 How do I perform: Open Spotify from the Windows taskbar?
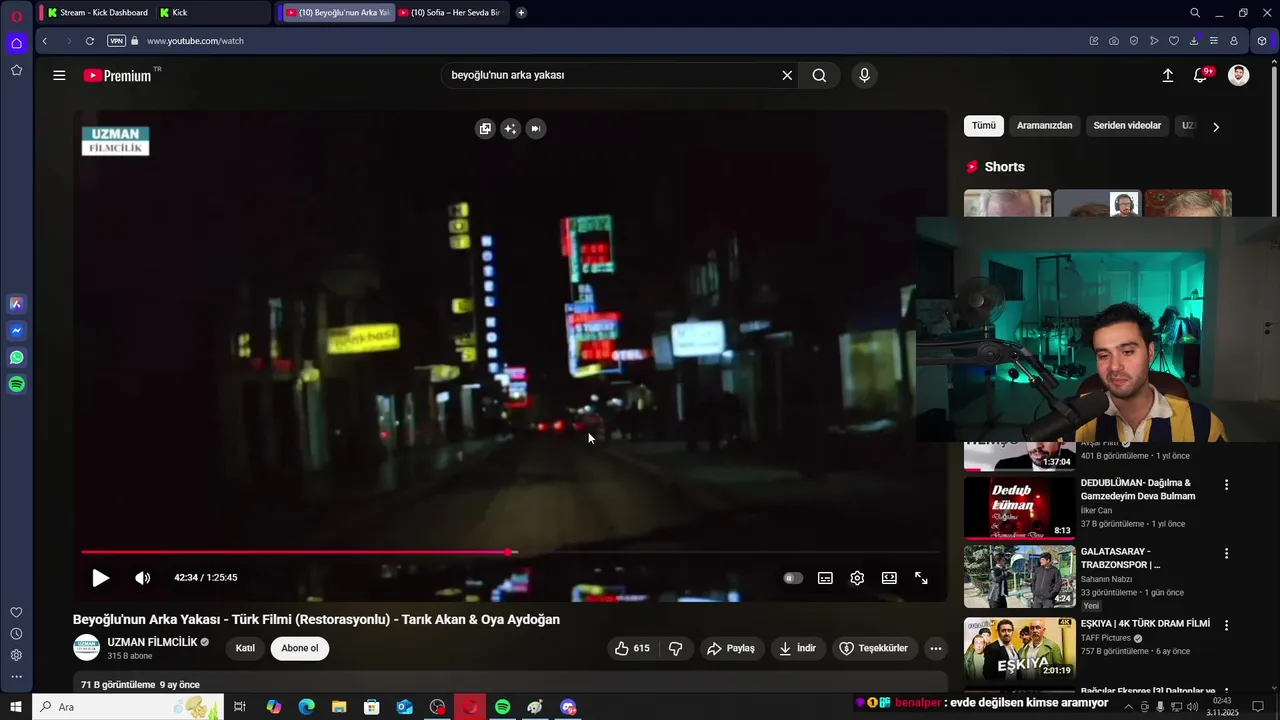[x=502, y=707]
